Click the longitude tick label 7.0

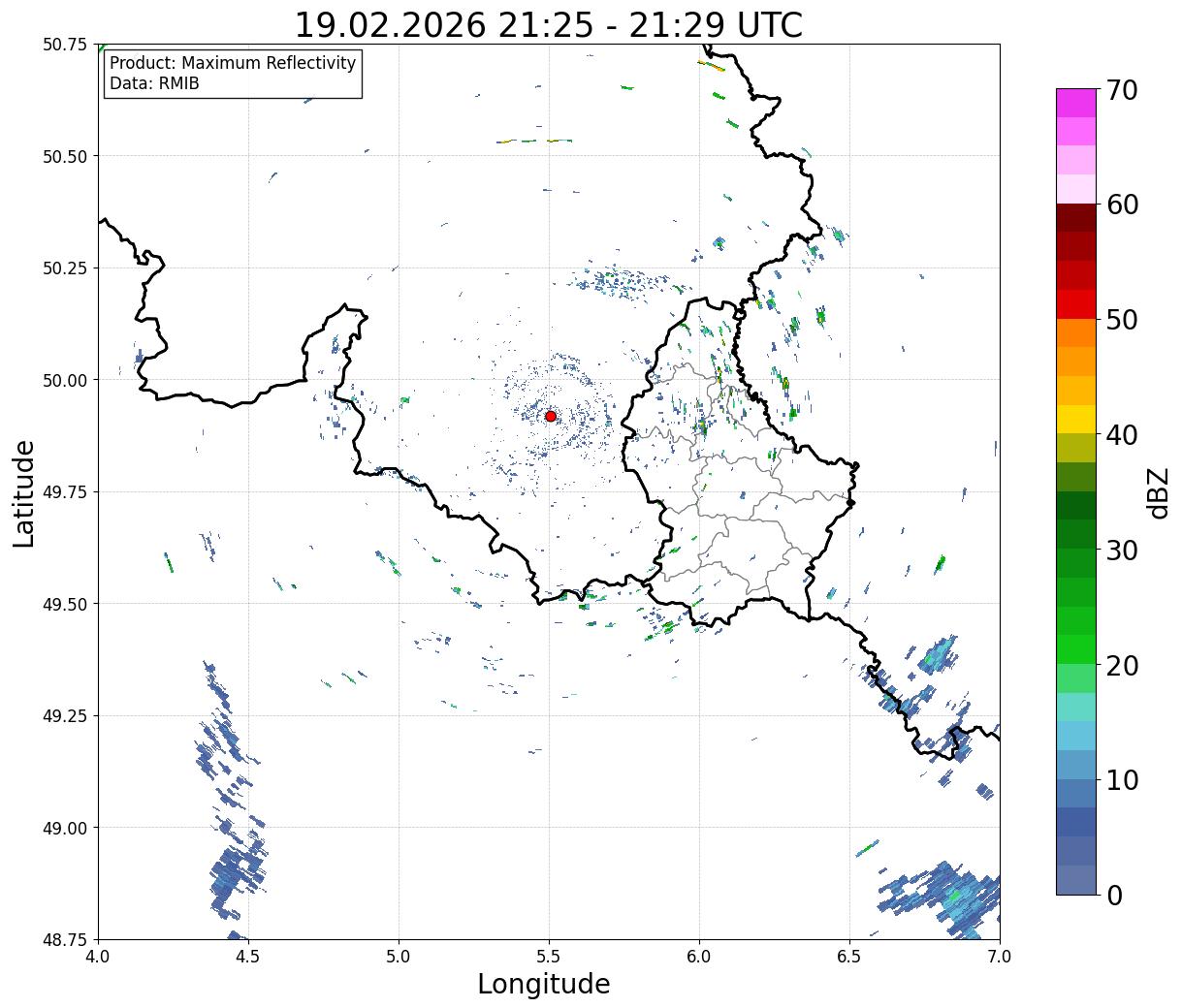(x=1000, y=957)
